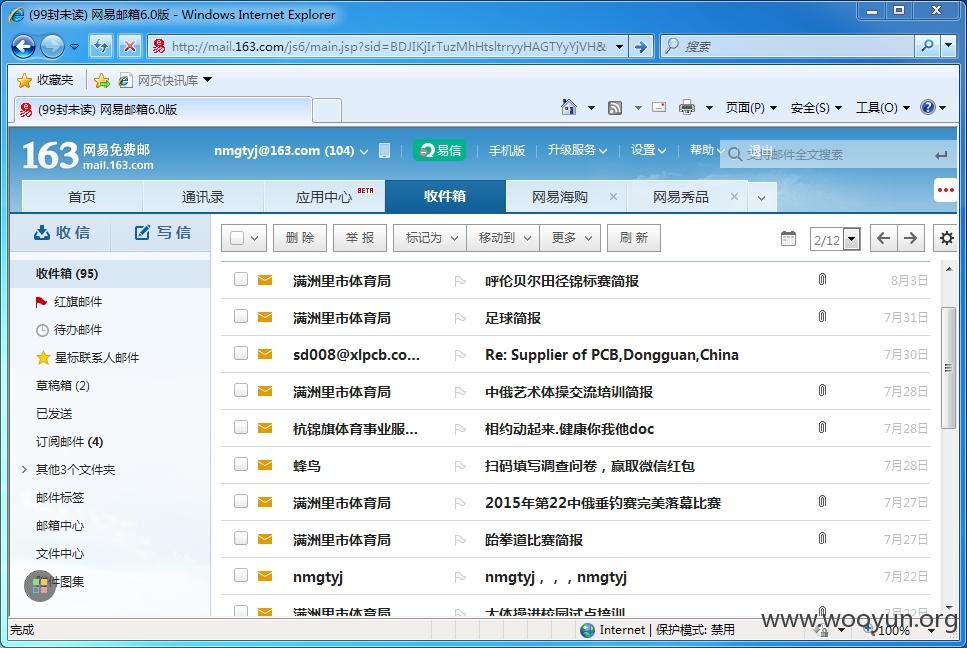Click the 刷新 button
The height and width of the screenshot is (648, 967).
(x=634, y=238)
